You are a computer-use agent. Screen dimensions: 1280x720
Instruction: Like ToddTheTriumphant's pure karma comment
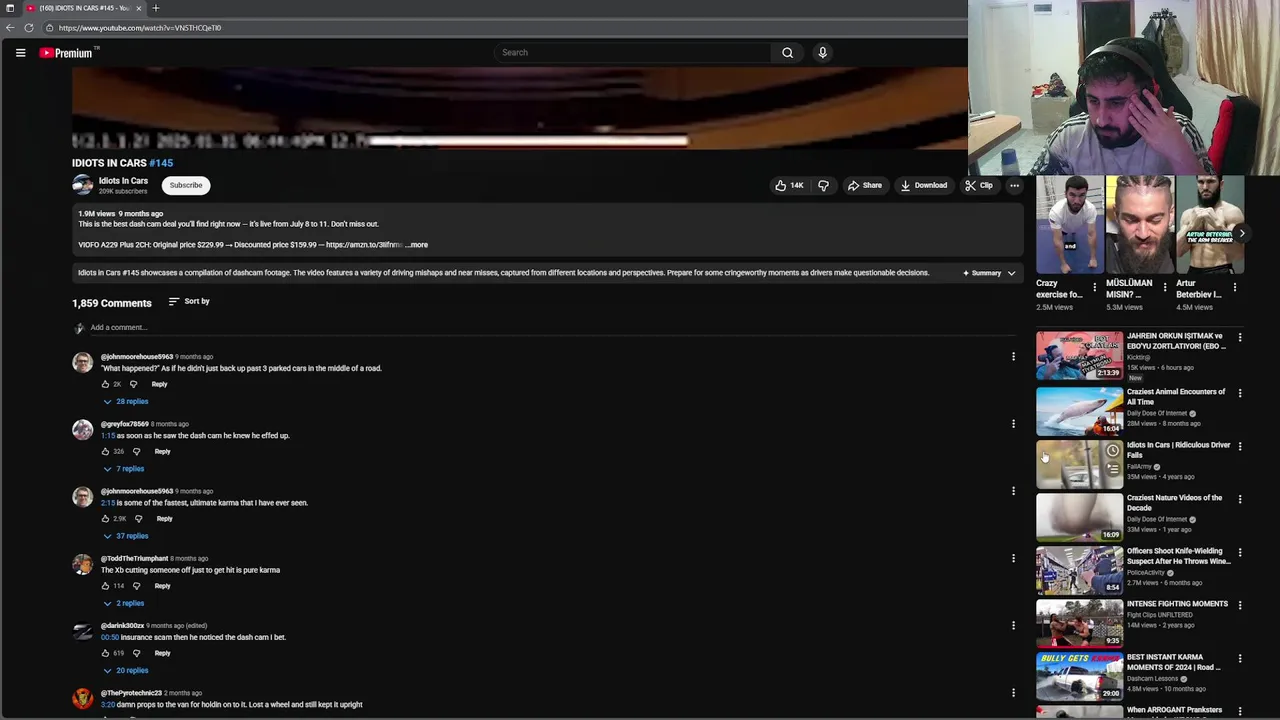click(x=105, y=586)
